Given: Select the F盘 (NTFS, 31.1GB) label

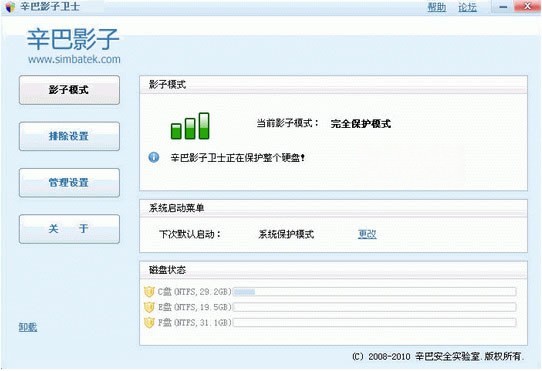Looking at the screenshot, I should (x=195, y=323).
